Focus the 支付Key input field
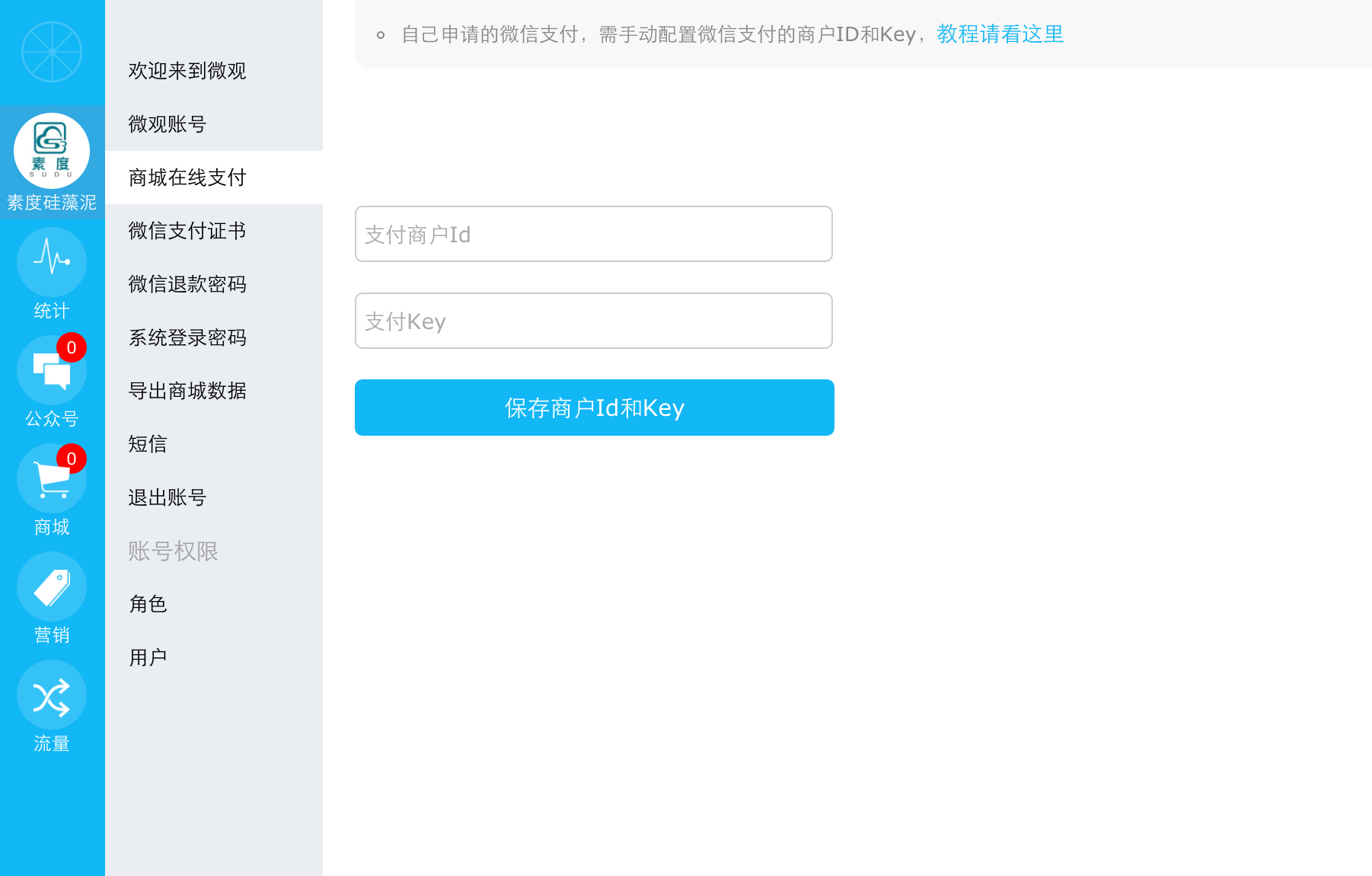 (594, 321)
